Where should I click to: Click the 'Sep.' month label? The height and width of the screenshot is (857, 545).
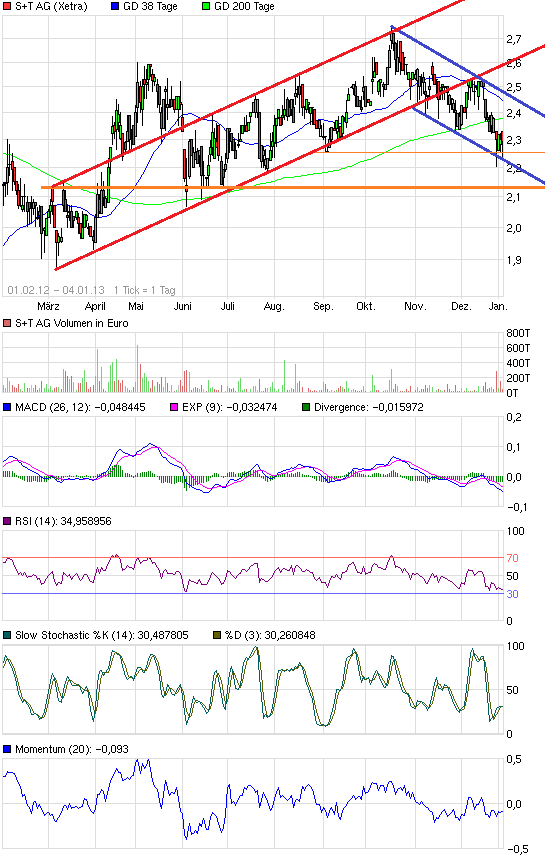(323, 307)
